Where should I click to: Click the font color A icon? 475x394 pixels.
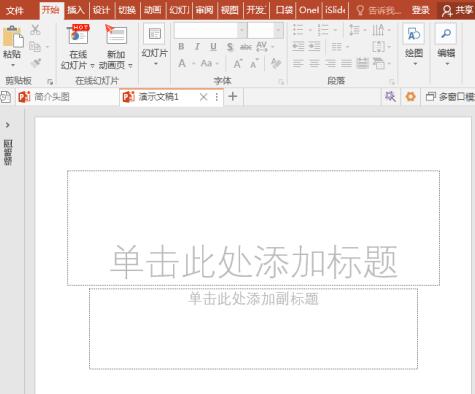(182, 63)
